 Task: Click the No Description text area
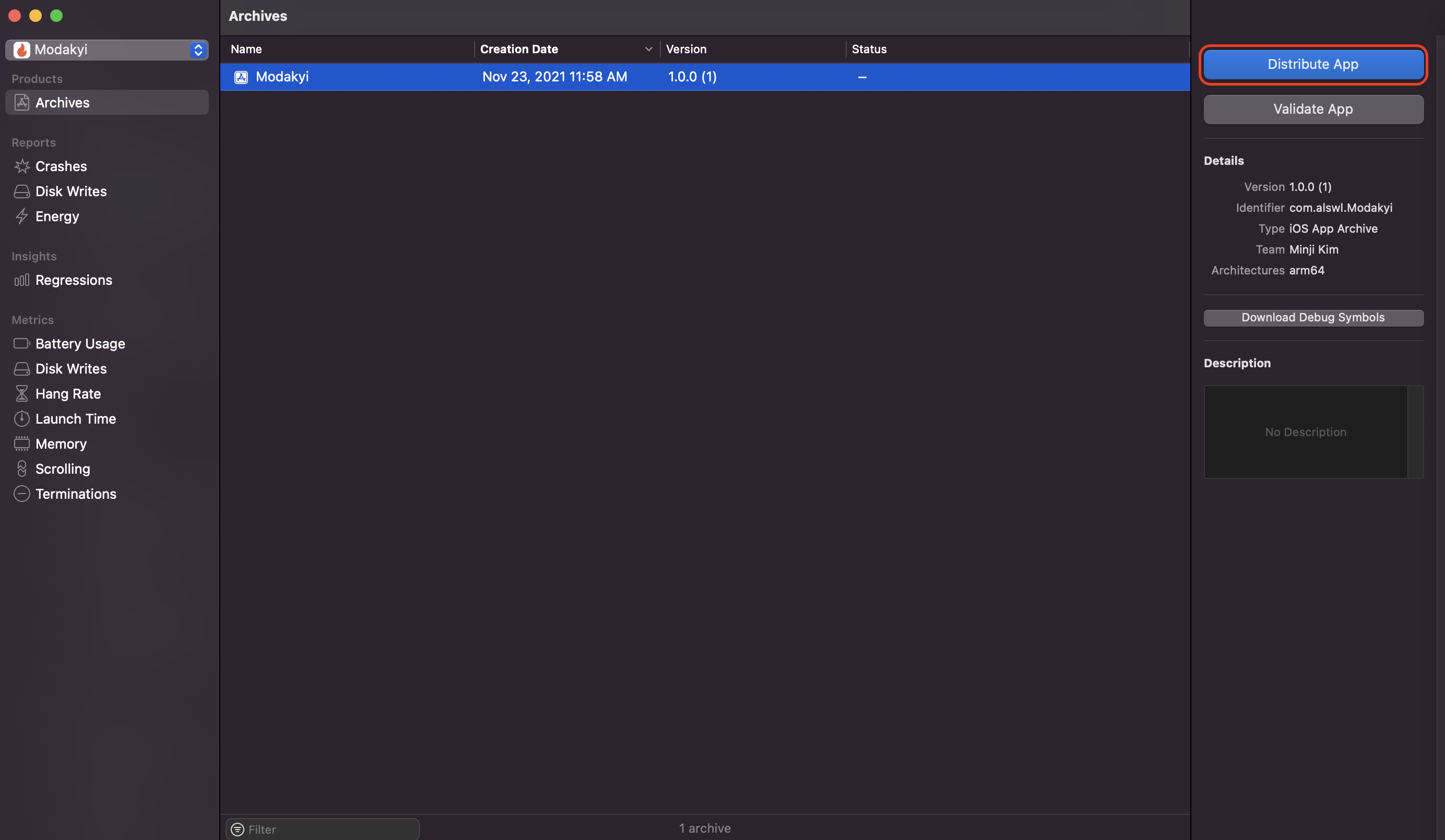(1305, 432)
